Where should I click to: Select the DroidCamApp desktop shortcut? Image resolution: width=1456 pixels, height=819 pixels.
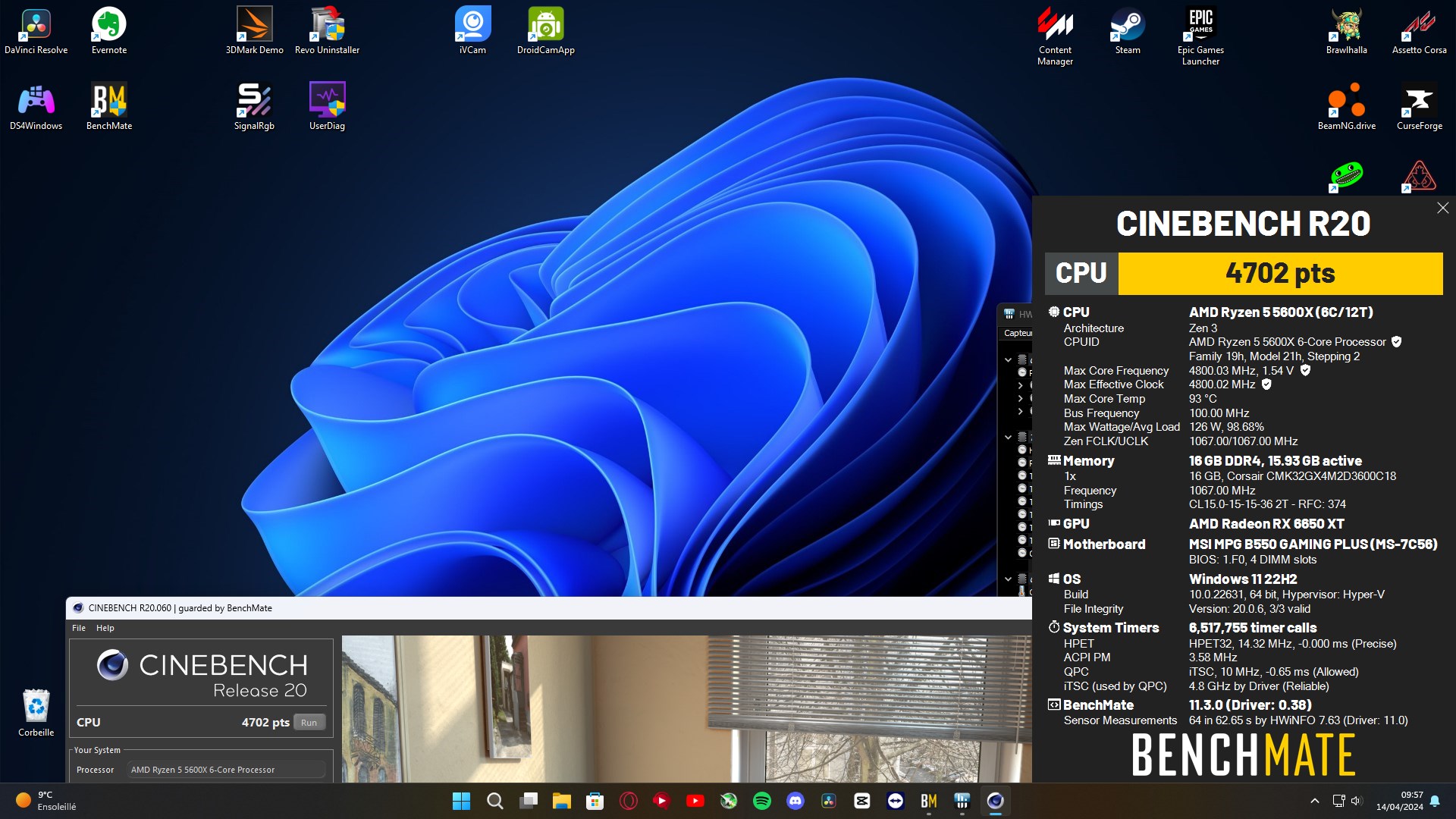[545, 32]
